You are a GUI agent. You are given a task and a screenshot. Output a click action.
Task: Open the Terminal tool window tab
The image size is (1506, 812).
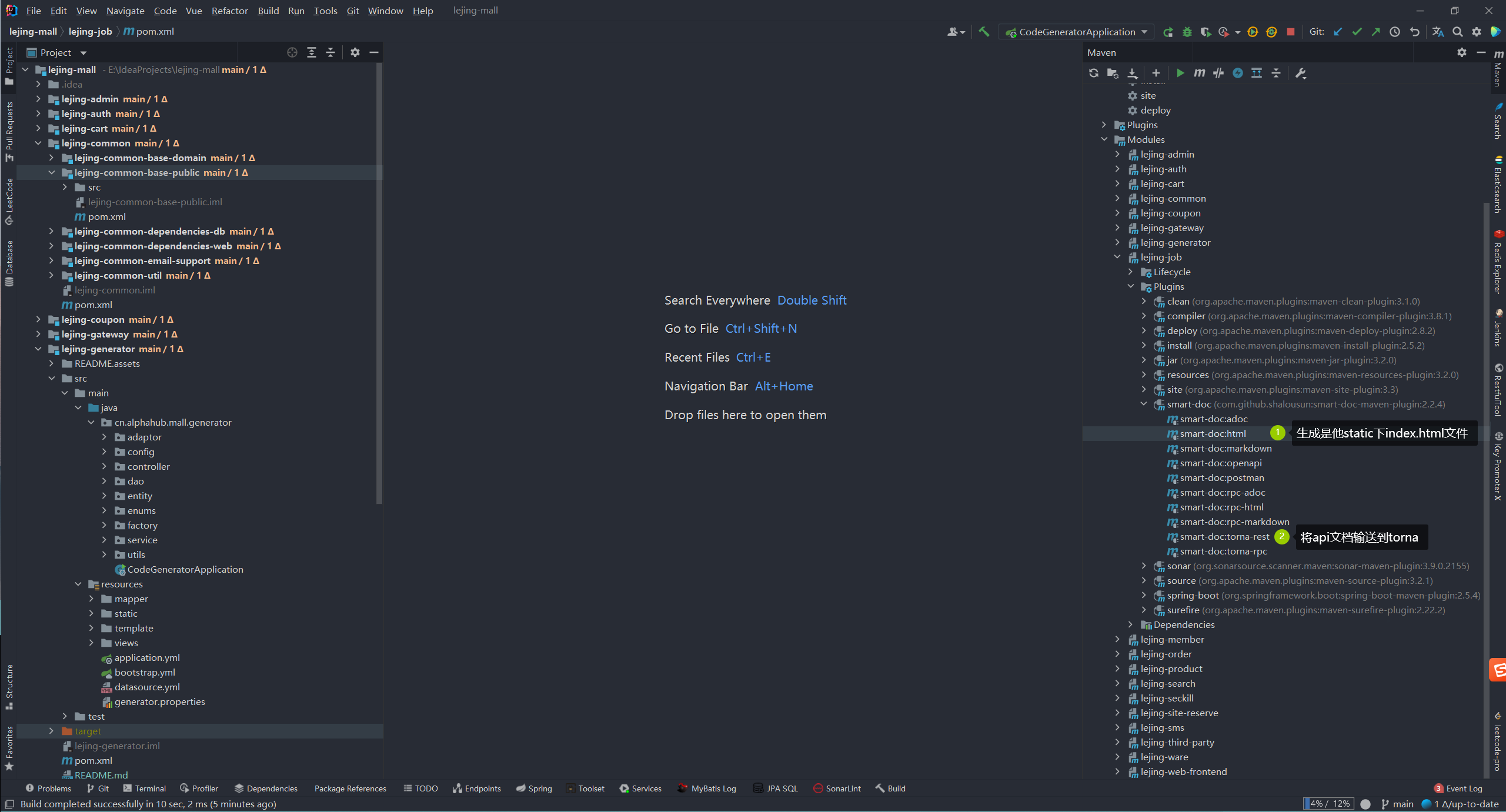[144, 788]
